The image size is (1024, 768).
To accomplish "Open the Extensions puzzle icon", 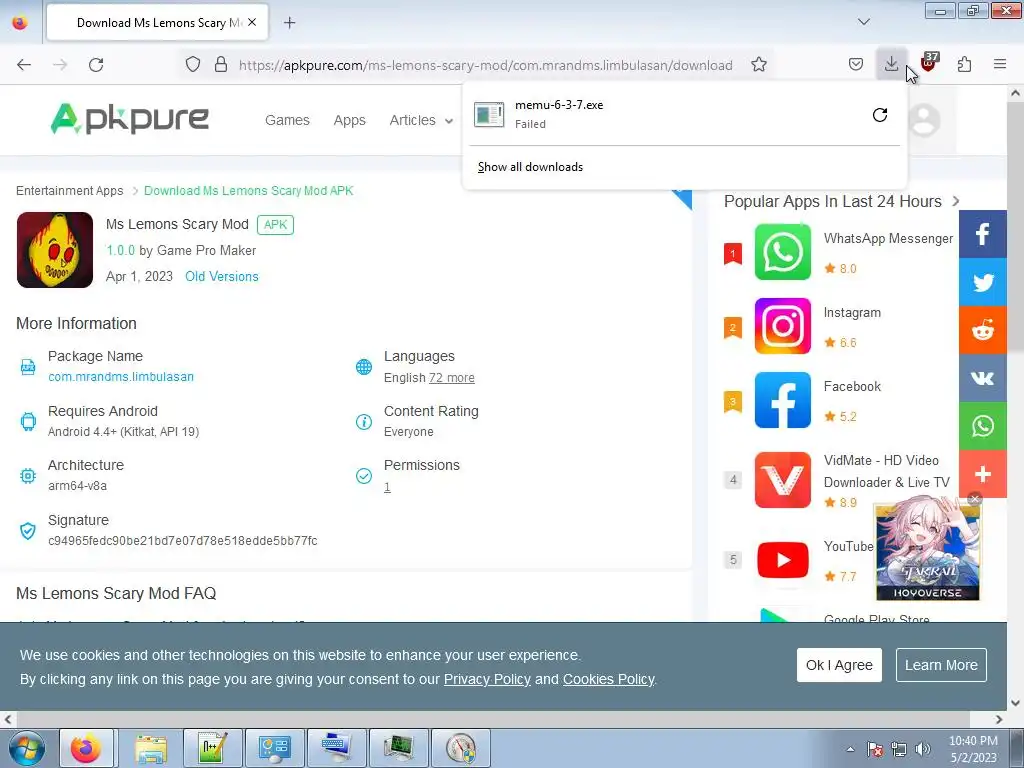I will (964, 64).
